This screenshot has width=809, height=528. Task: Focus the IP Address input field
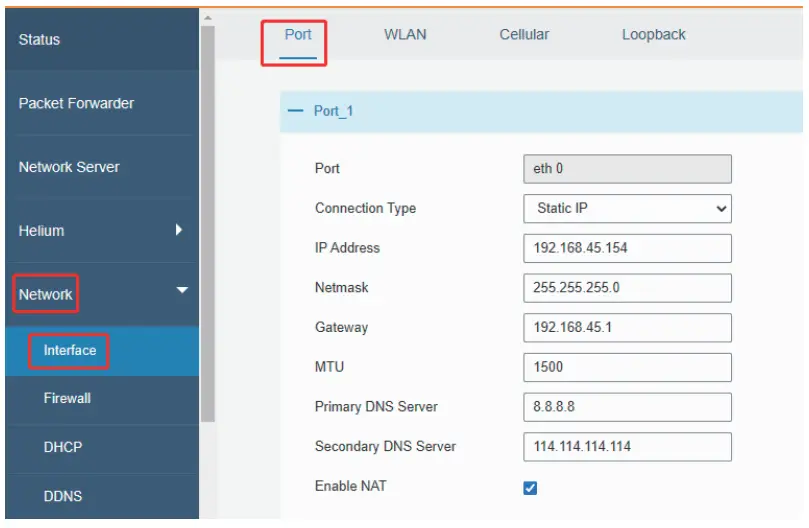[x=627, y=248]
